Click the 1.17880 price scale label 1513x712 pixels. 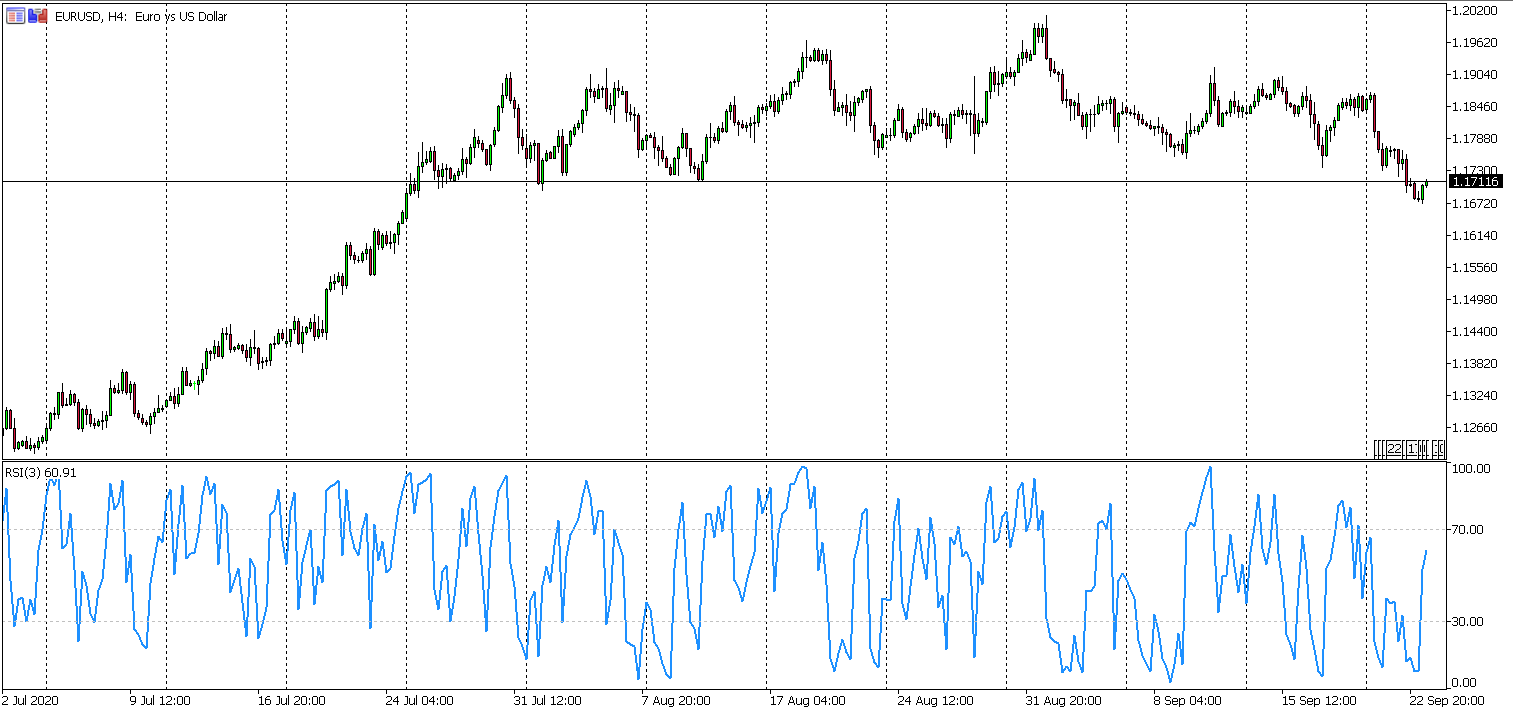(x=1474, y=139)
